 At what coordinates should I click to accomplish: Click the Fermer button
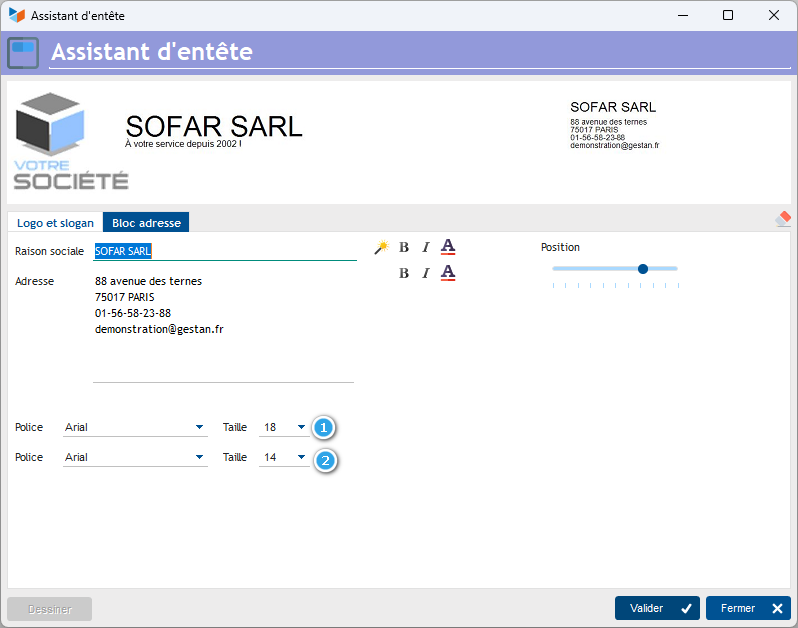(x=748, y=608)
